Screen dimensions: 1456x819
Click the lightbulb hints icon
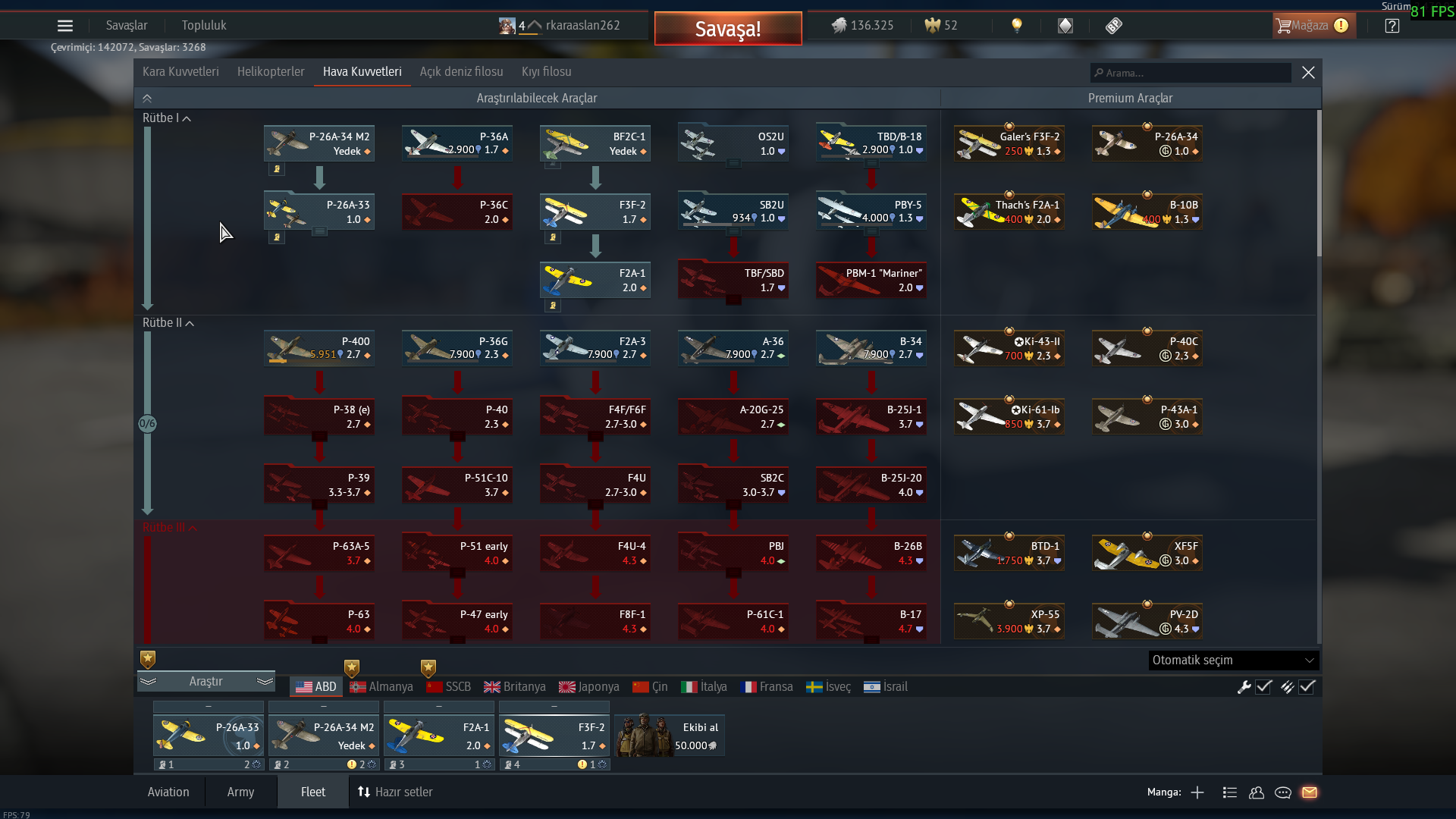(1017, 26)
